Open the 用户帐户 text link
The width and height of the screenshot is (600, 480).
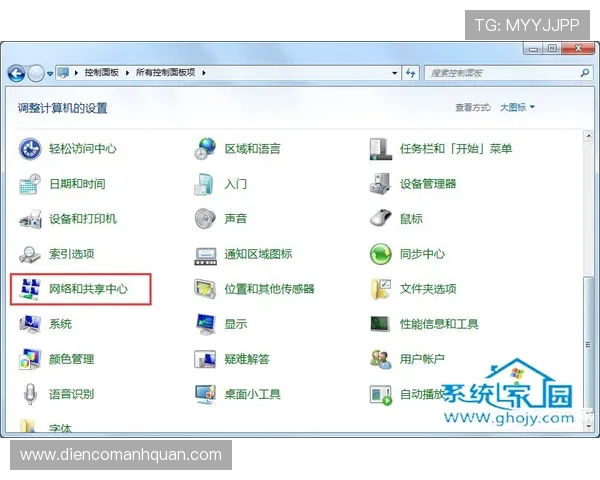(422, 359)
